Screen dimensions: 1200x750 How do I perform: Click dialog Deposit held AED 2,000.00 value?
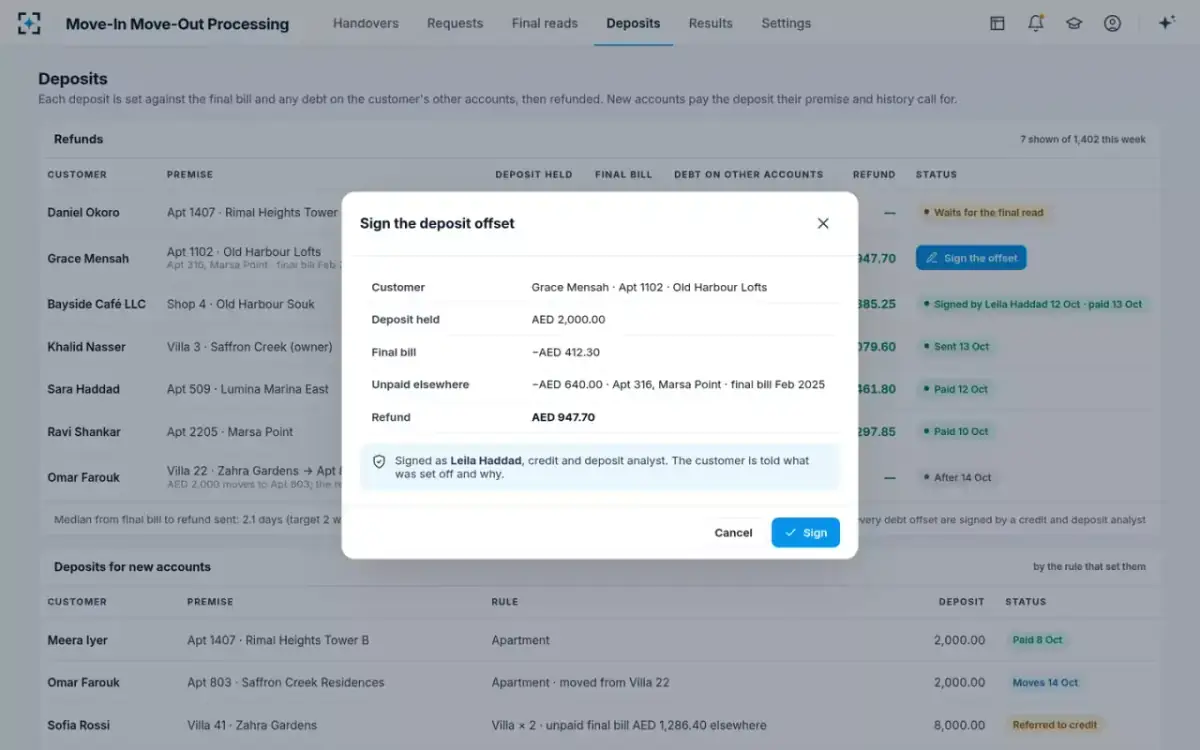568,320
